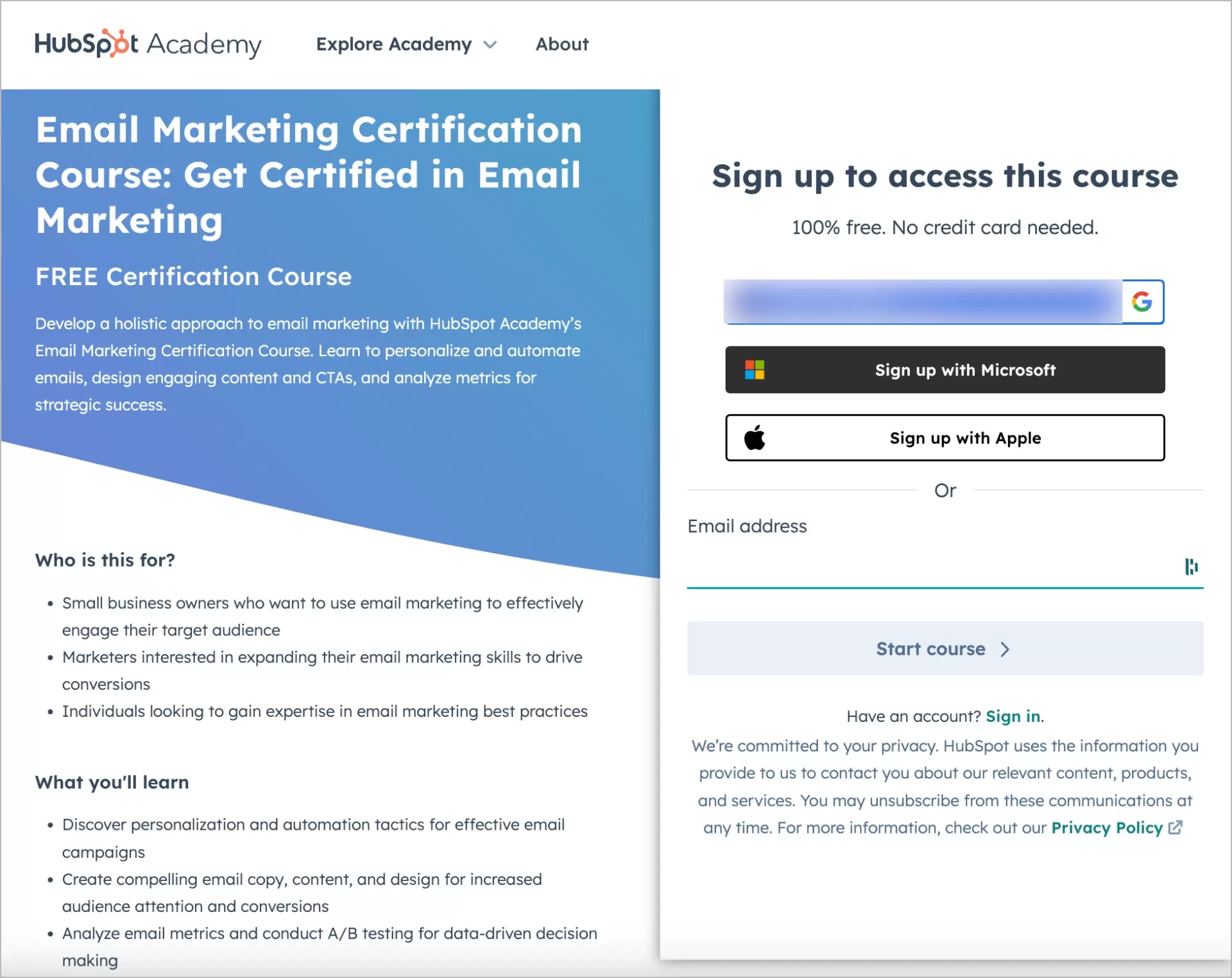The width and height of the screenshot is (1232, 978).
Task: Click the Sign up with Google button
Action: (944, 301)
